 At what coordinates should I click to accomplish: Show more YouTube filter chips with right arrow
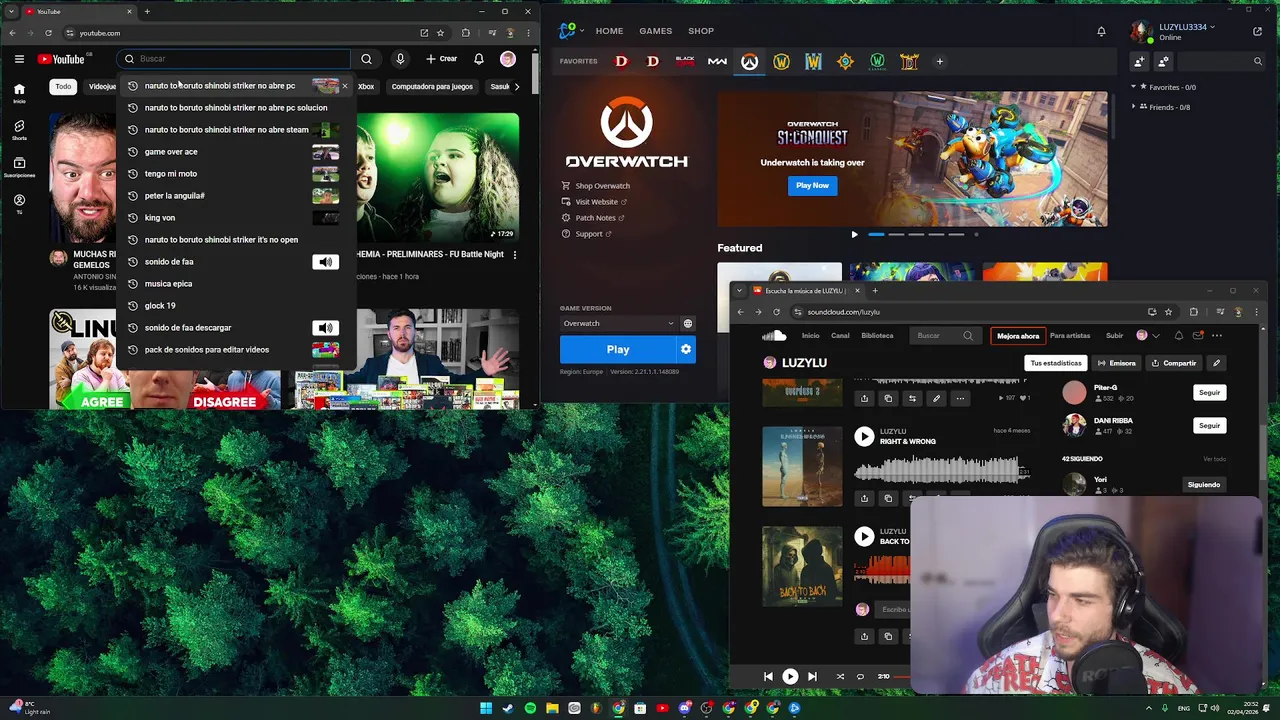point(516,86)
